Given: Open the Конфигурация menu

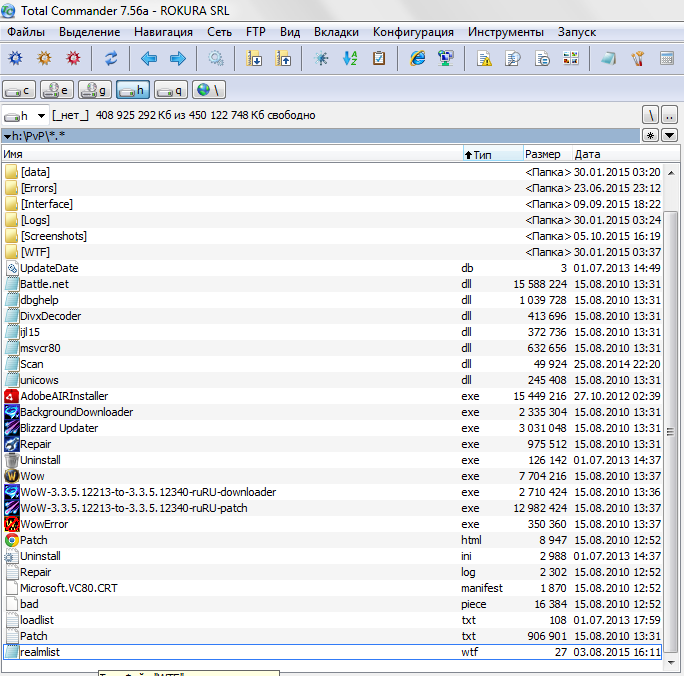Looking at the screenshot, I should pyautogui.click(x=413, y=32).
